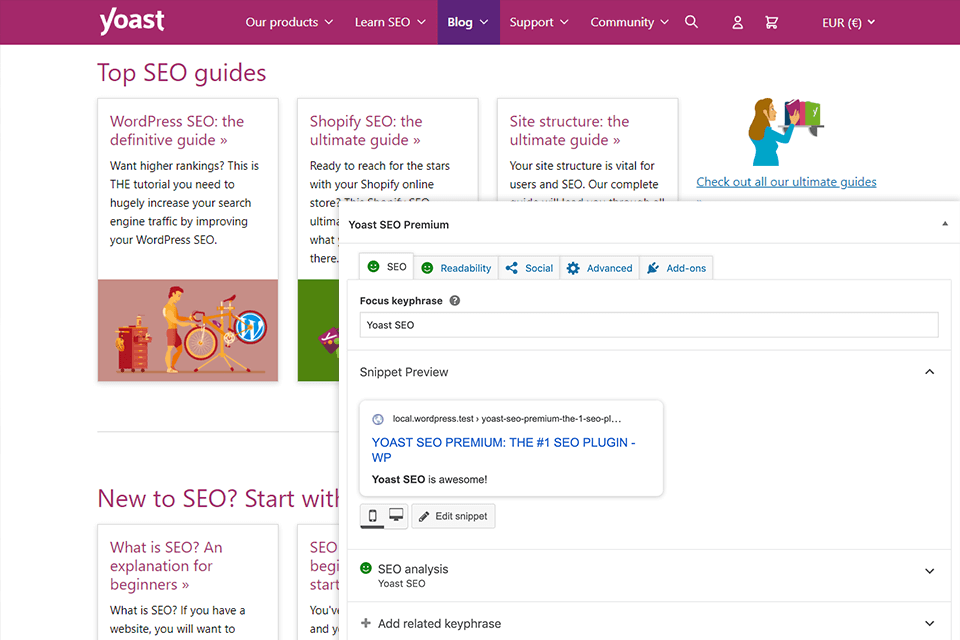The image size is (960, 640).
Task: Switch to the Advanced tab
Action: pos(599,268)
